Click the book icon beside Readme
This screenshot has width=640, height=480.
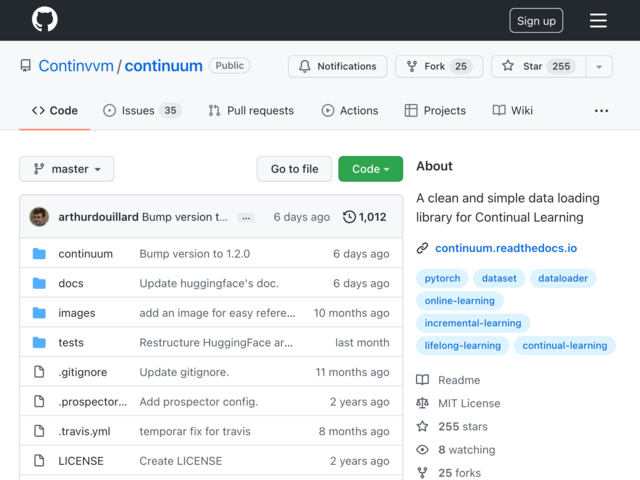coord(422,380)
